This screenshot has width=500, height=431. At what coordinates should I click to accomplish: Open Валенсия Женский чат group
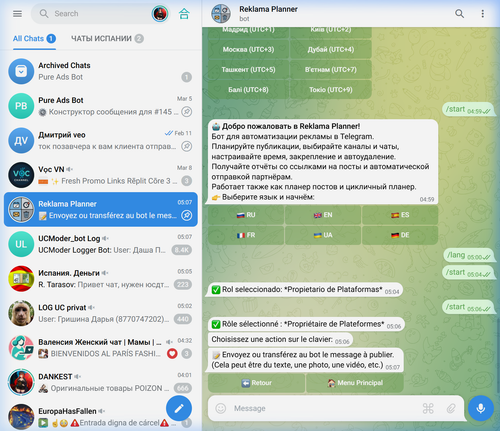click(100, 348)
